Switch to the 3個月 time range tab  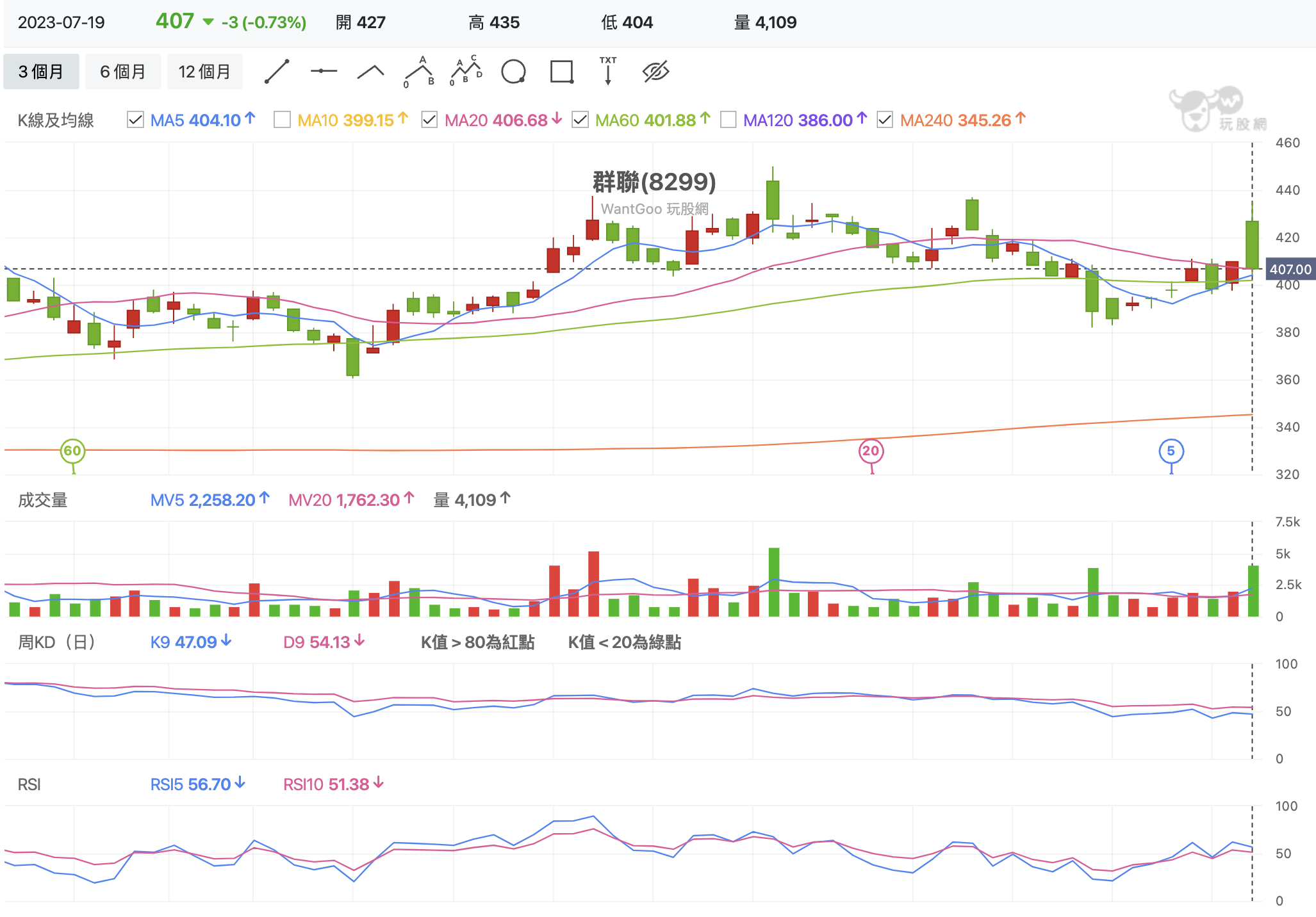tap(41, 72)
